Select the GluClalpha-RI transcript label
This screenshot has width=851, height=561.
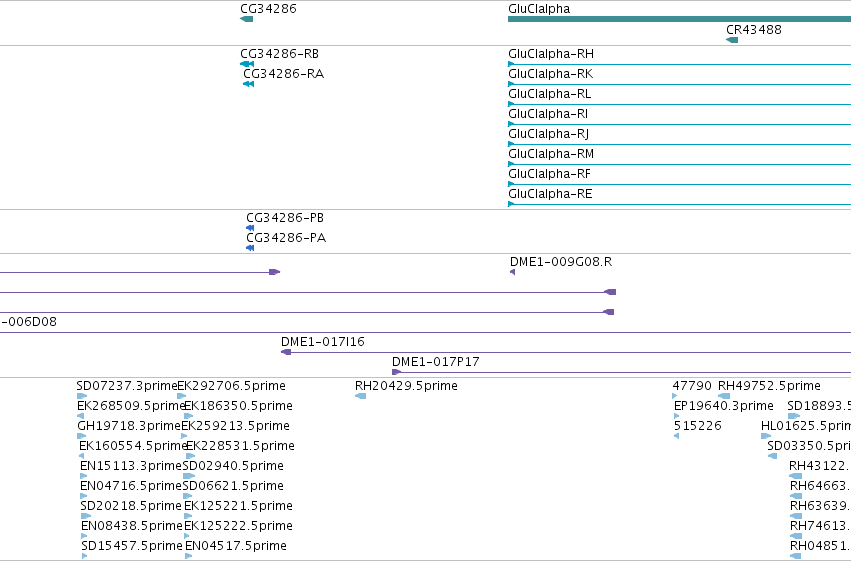548,114
